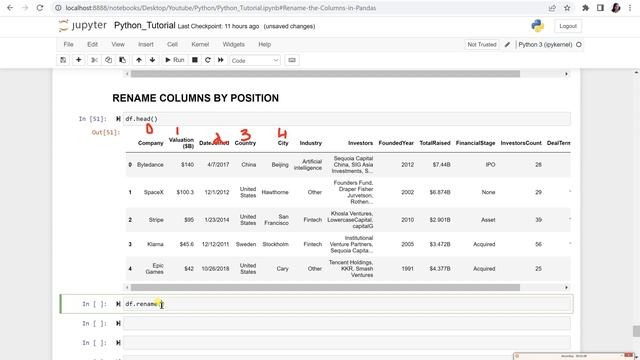Click the browser forward arrow
Screen dimensions: 640x360
[25, 8]
